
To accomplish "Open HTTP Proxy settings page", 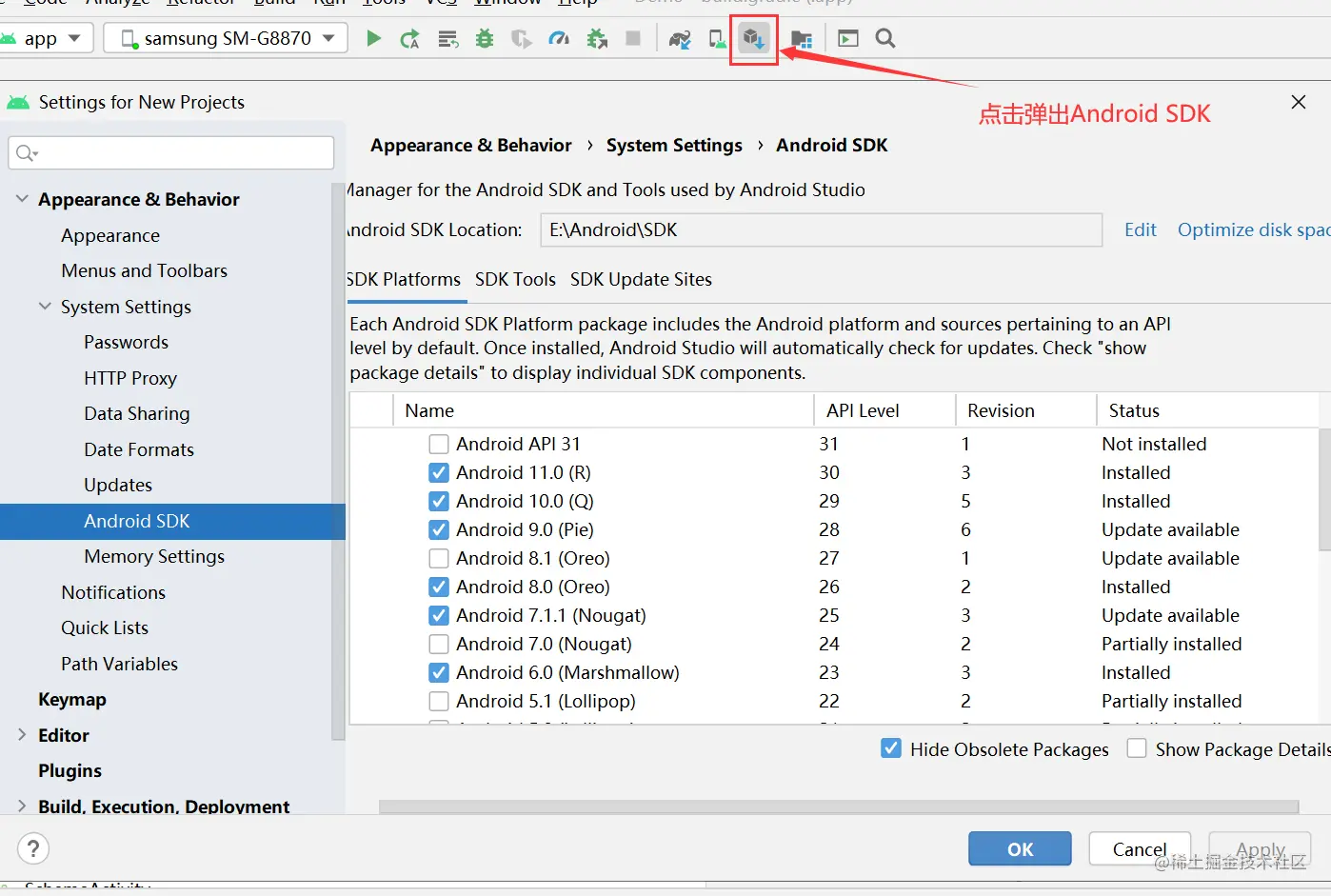I will 130,378.
